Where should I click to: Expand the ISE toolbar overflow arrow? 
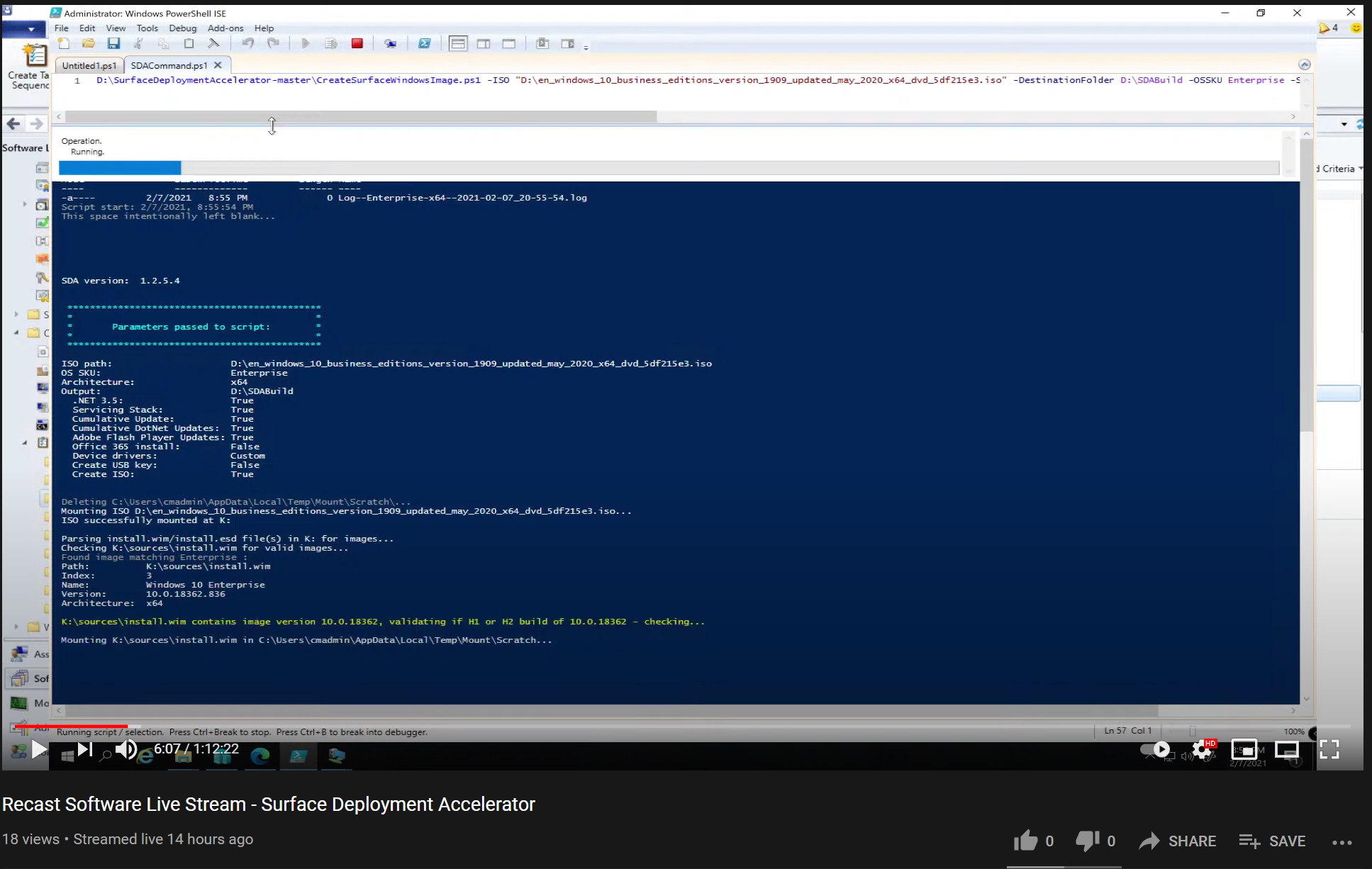point(586,47)
